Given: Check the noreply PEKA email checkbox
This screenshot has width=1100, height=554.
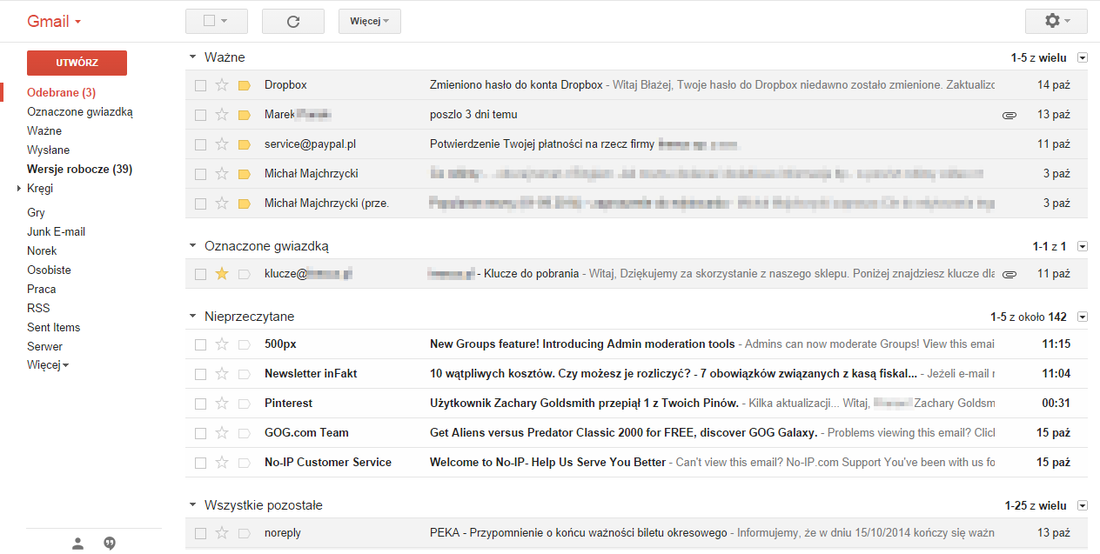Looking at the screenshot, I should 201,534.
